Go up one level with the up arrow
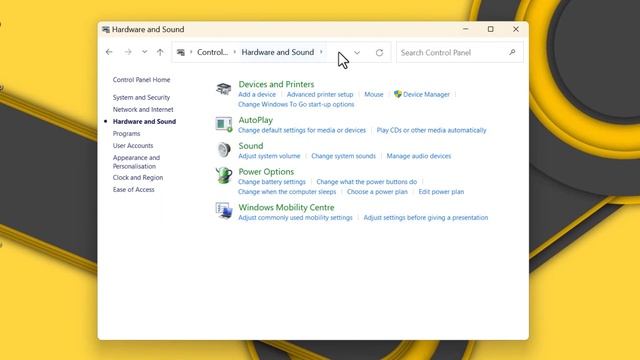This screenshot has height=360, width=640. 160,52
